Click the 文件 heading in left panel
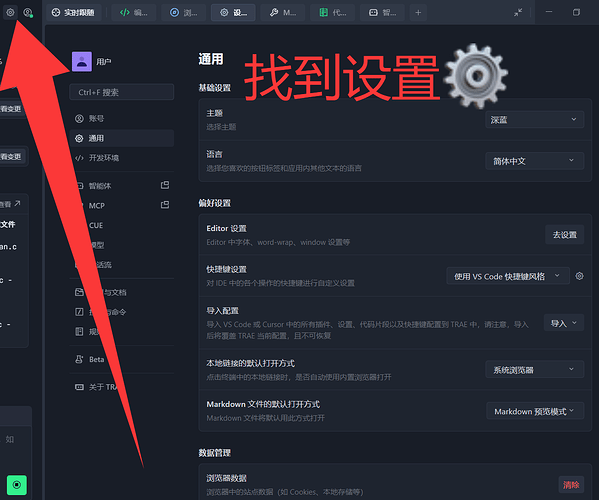Image resolution: width=599 pixels, height=500 pixels. (x=8, y=224)
